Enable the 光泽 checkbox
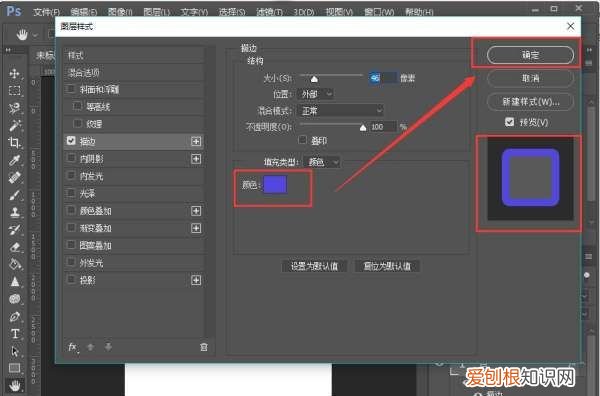Image resolution: width=600 pixels, height=396 pixels. coord(71,192)
